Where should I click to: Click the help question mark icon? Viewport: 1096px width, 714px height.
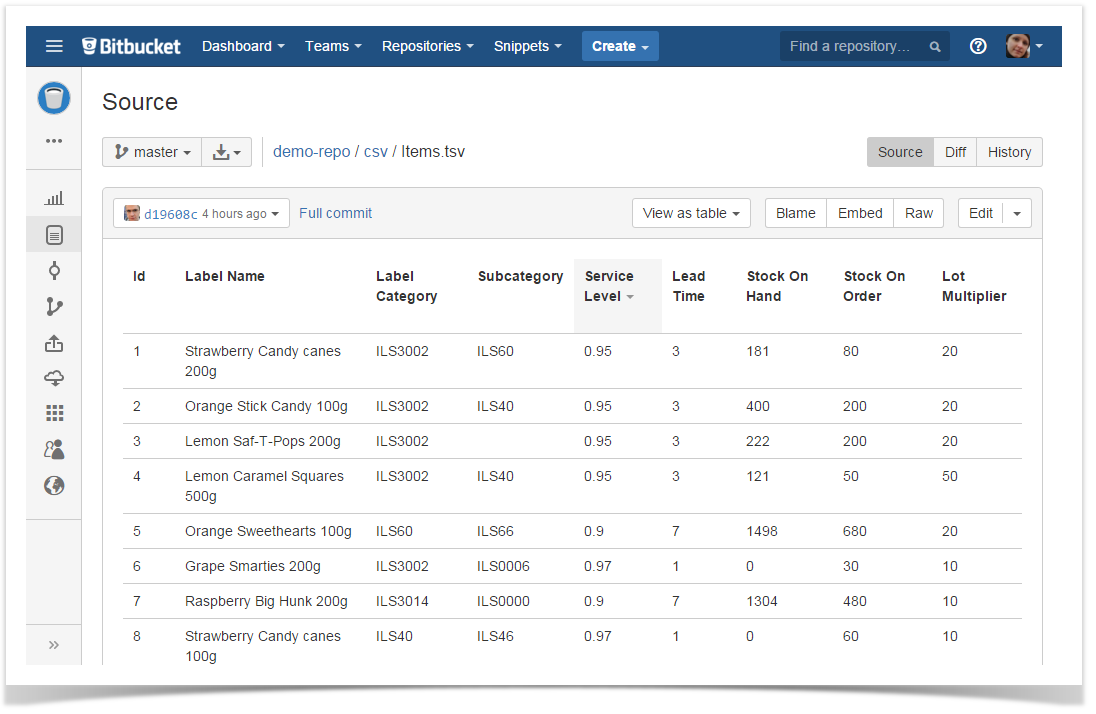click(x=978, y=46)
